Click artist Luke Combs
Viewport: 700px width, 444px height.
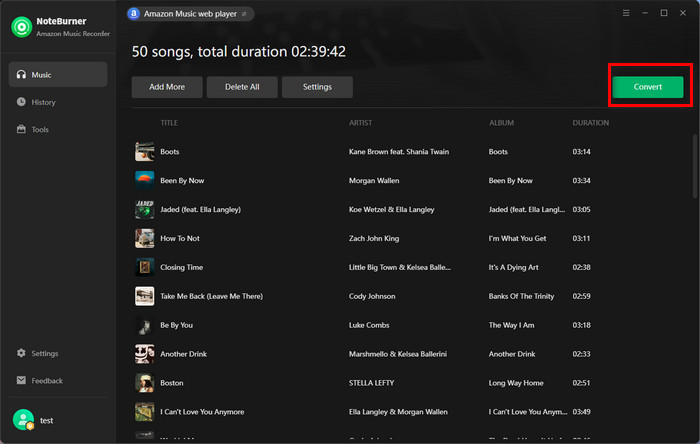(369, 325)
